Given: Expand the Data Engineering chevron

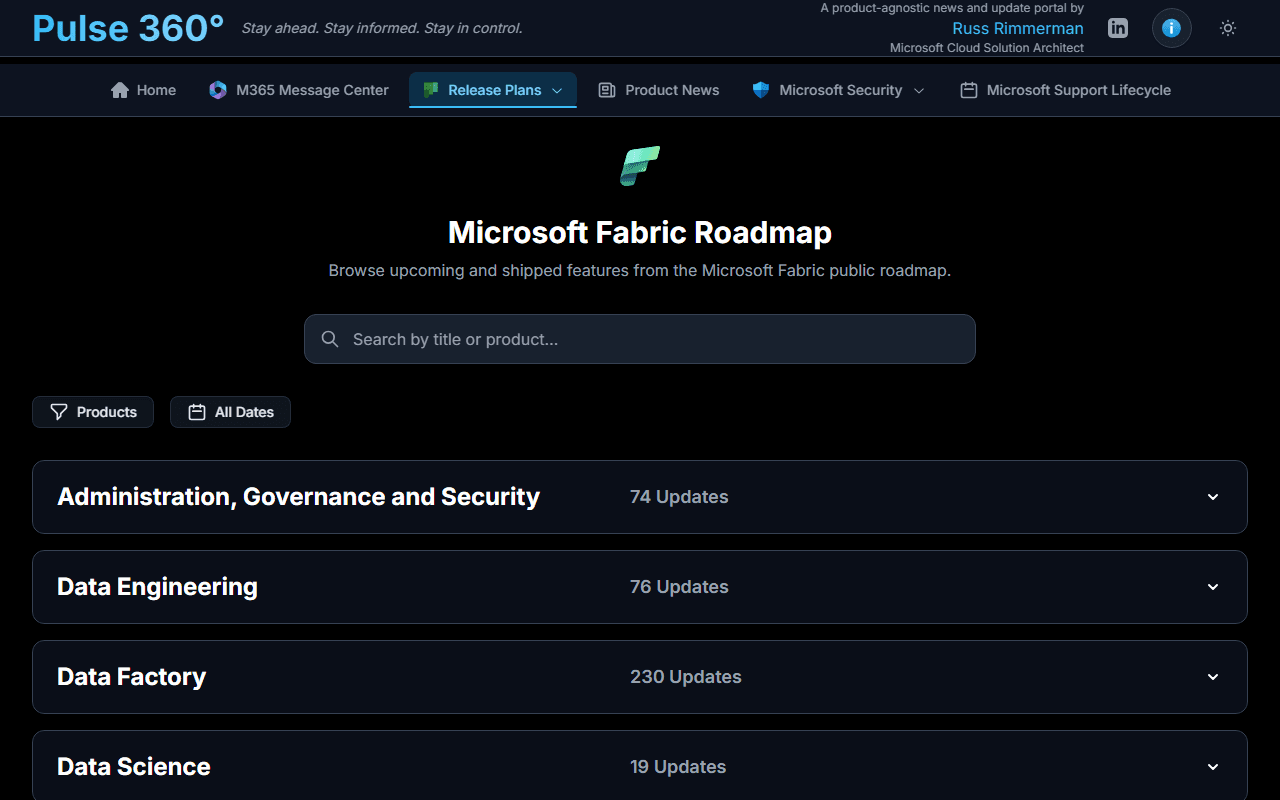Looking at the screenshot, I should tap(1213, 587).
